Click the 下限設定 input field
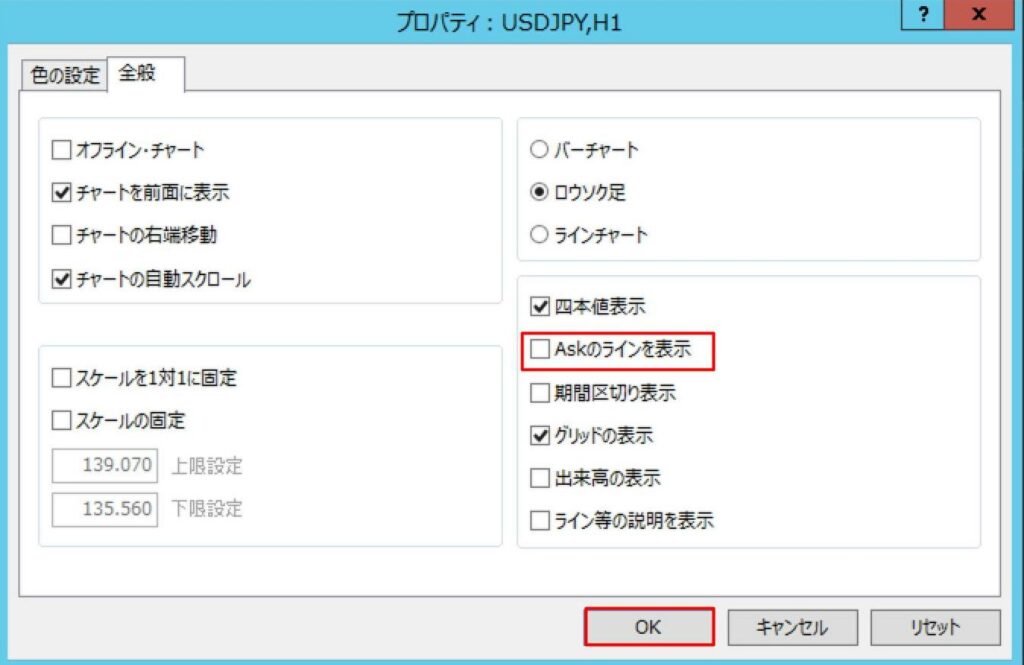The image size is (1024, 665). point(105,509)
